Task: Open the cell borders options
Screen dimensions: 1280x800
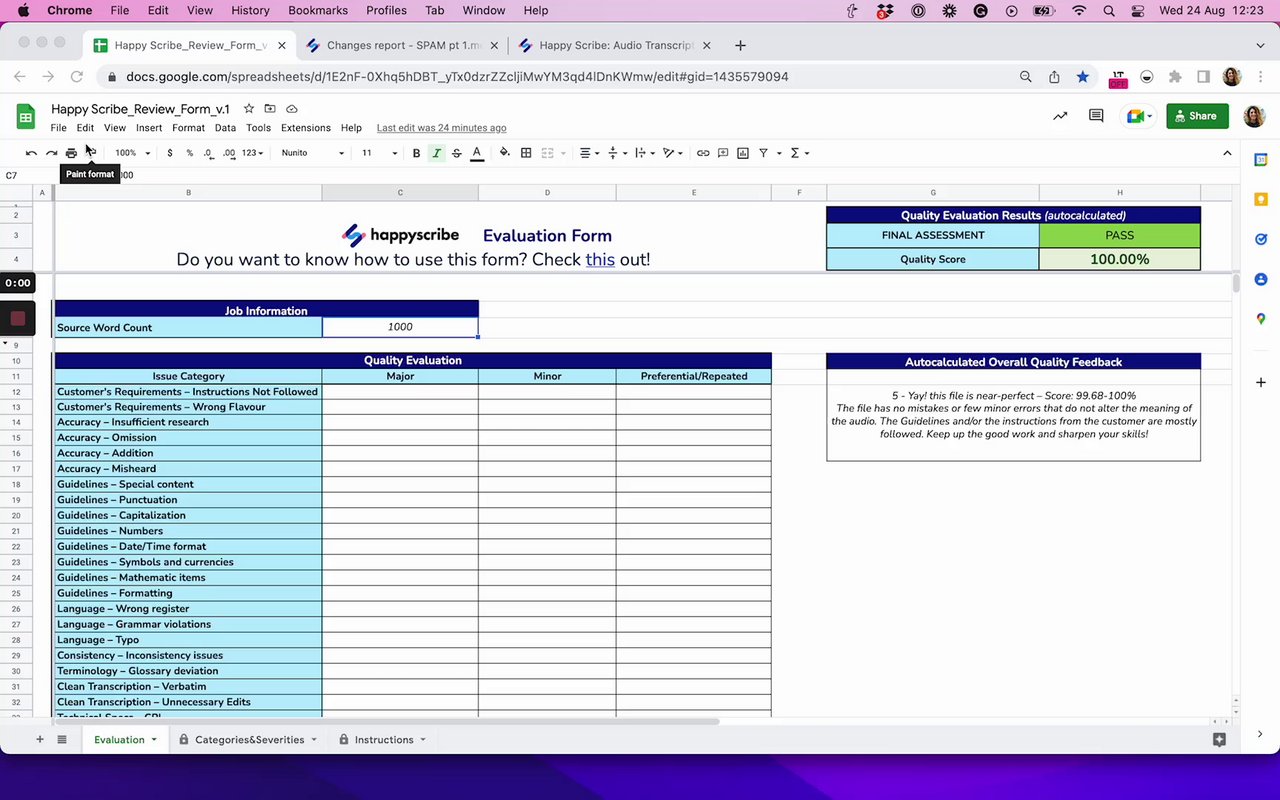Action: tap(526, 153)
